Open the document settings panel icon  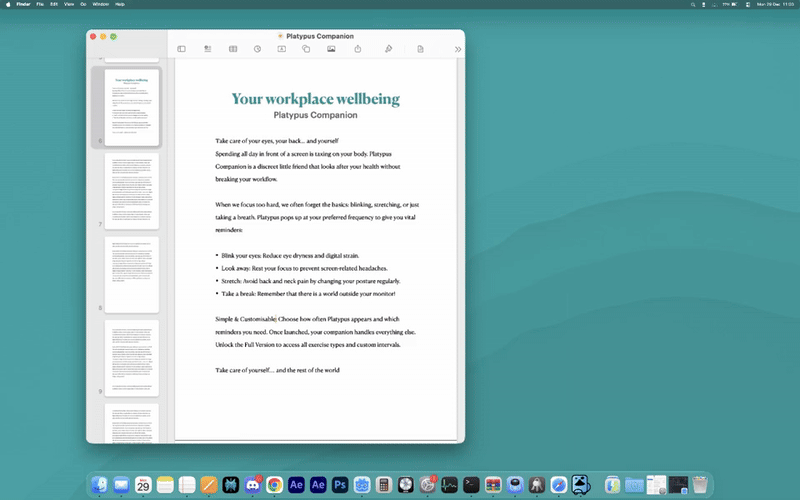[421, 49]
